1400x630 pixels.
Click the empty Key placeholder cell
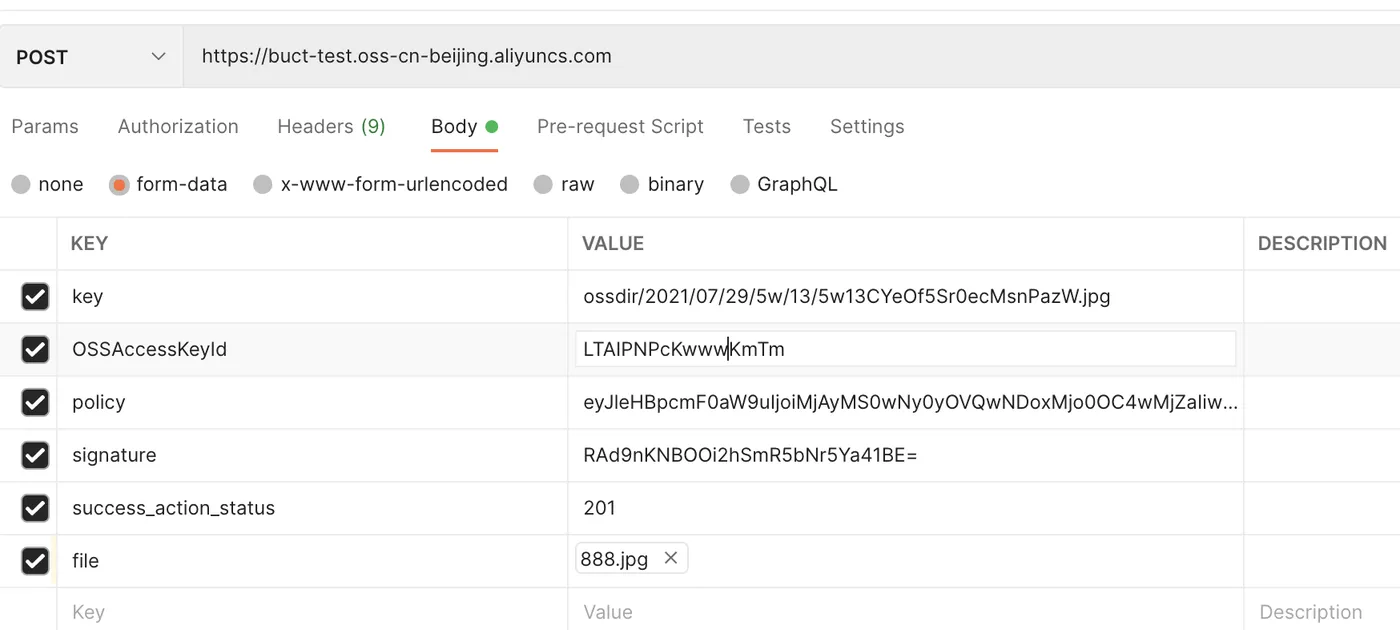click(310, 612)
